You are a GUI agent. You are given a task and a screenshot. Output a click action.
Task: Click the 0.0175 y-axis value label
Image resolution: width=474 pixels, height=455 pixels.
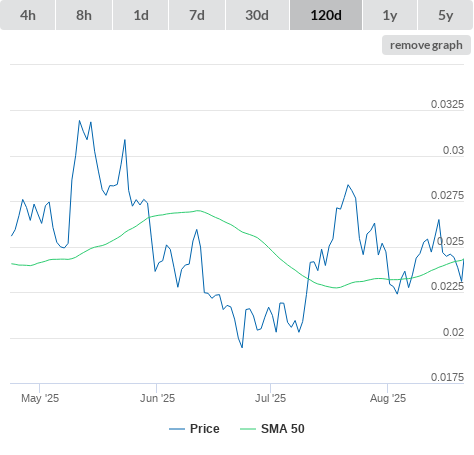pyautogui.click(x=447, y=377)
